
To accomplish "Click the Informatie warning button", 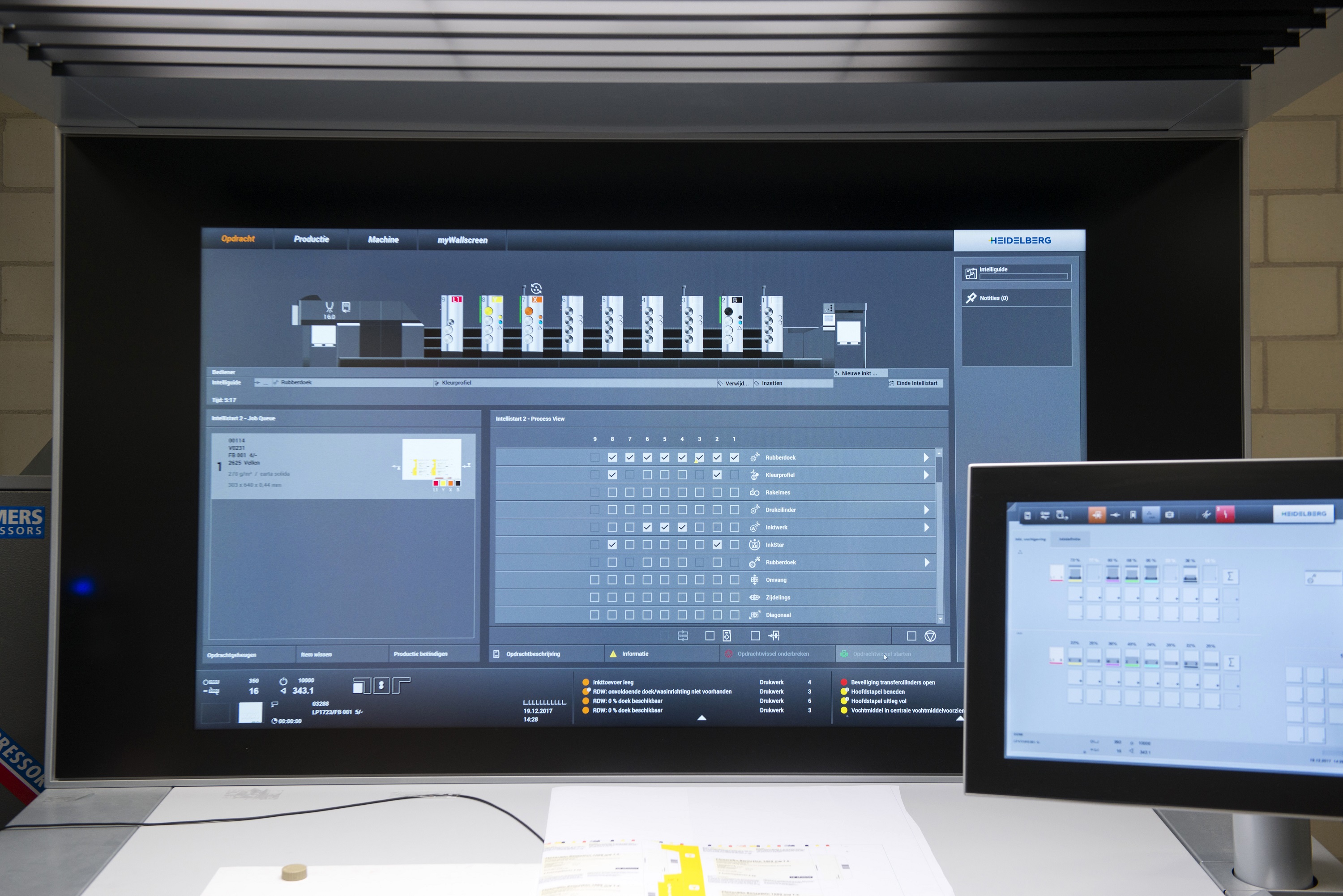I will (662, 654).
